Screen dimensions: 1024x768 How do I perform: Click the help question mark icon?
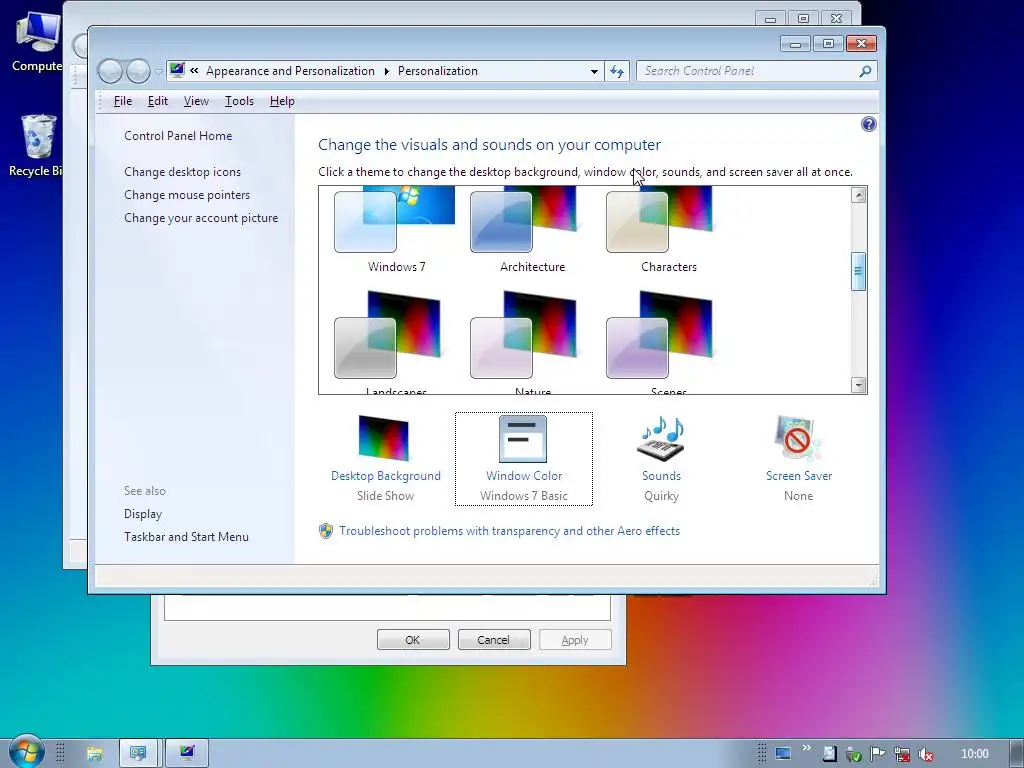(868, 124)
